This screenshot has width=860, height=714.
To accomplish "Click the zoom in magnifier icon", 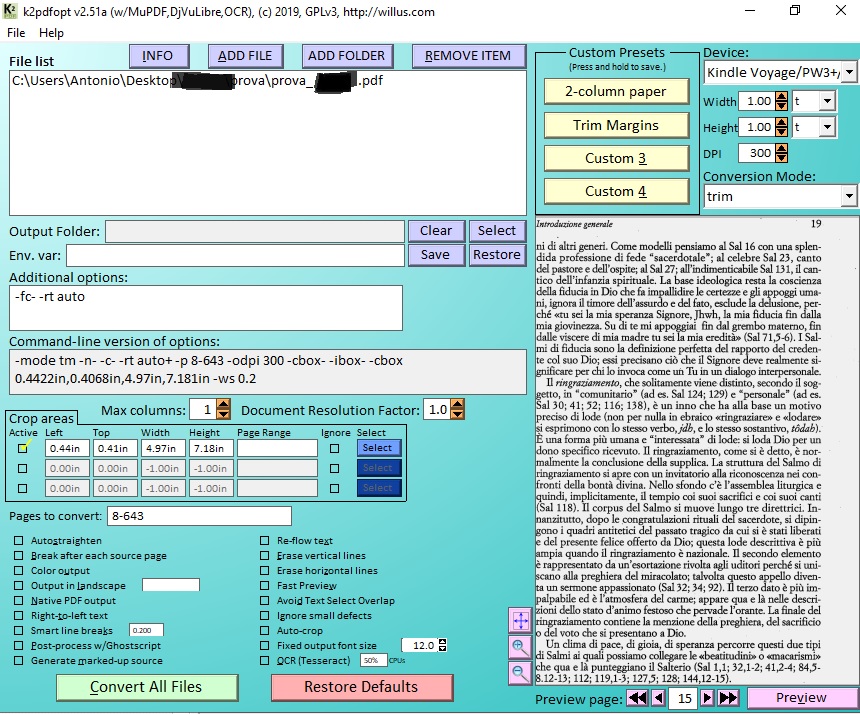I will coord(520,647).
